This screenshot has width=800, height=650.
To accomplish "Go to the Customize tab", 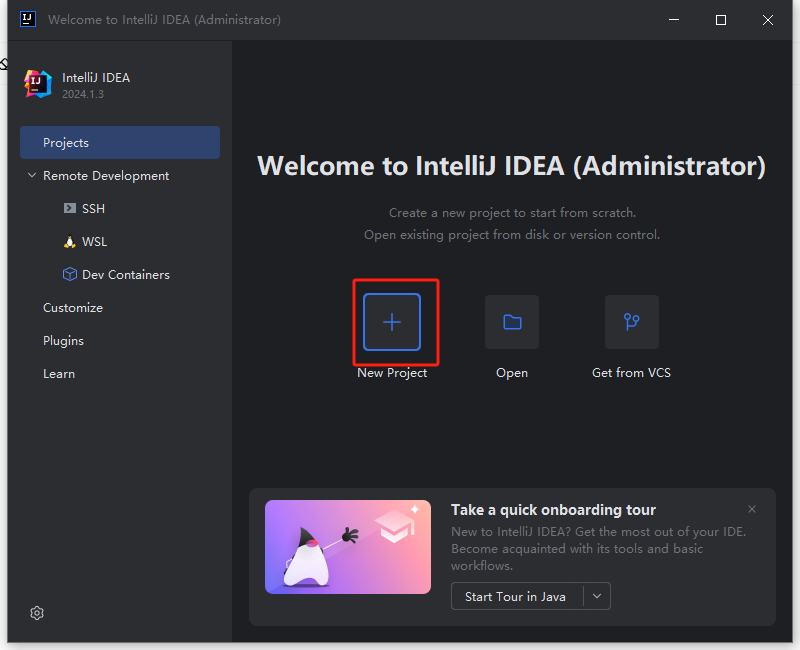I will pyautogui.click(x=73, y=308).
